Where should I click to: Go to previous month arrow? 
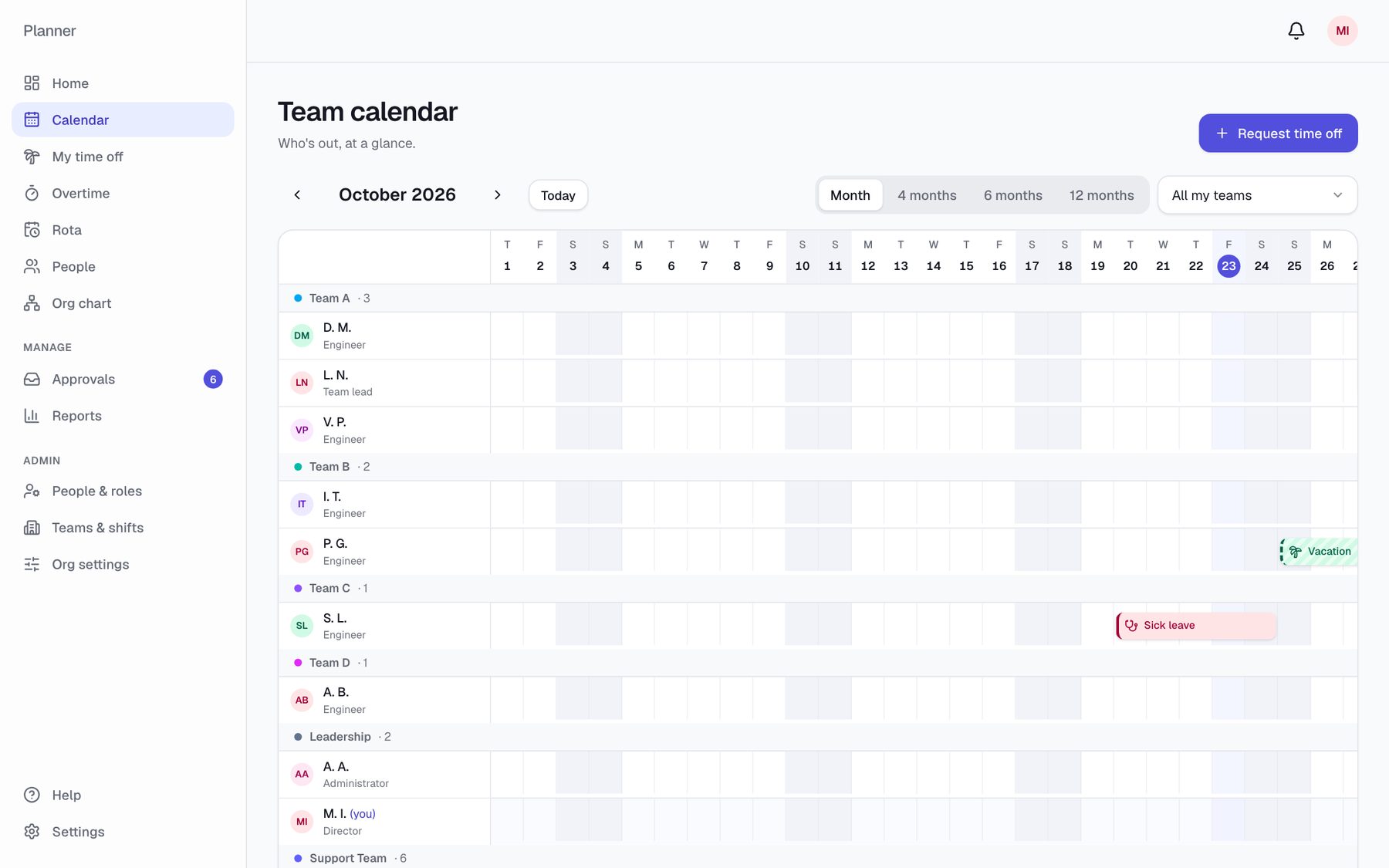tap(297, 195)
